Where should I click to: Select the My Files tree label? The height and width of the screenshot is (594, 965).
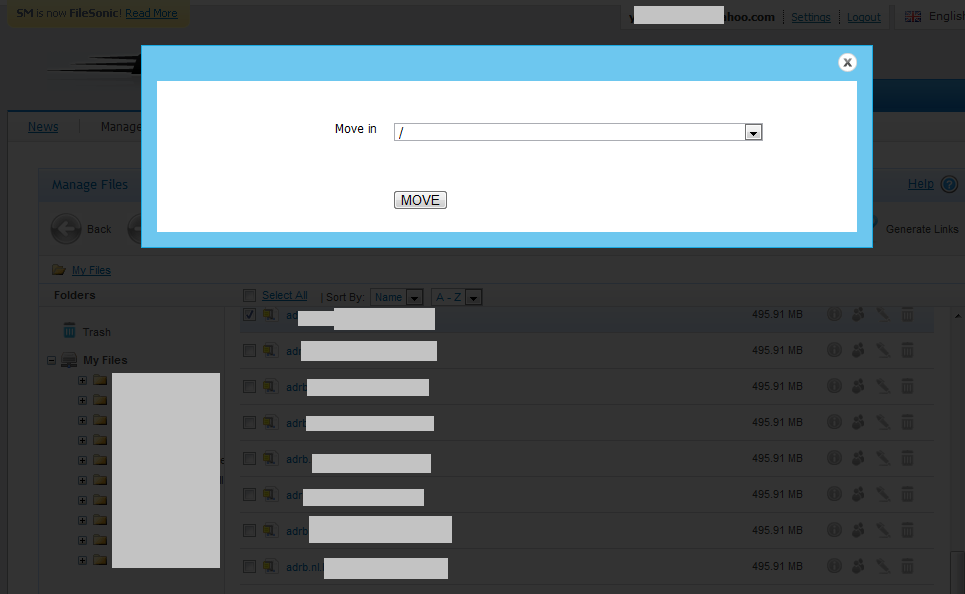pos(105,360)
